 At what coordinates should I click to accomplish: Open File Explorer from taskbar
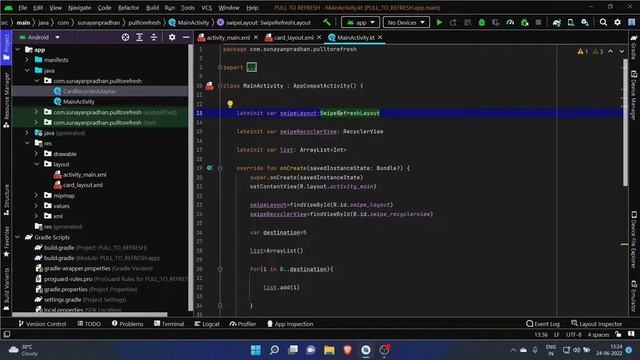329,350
